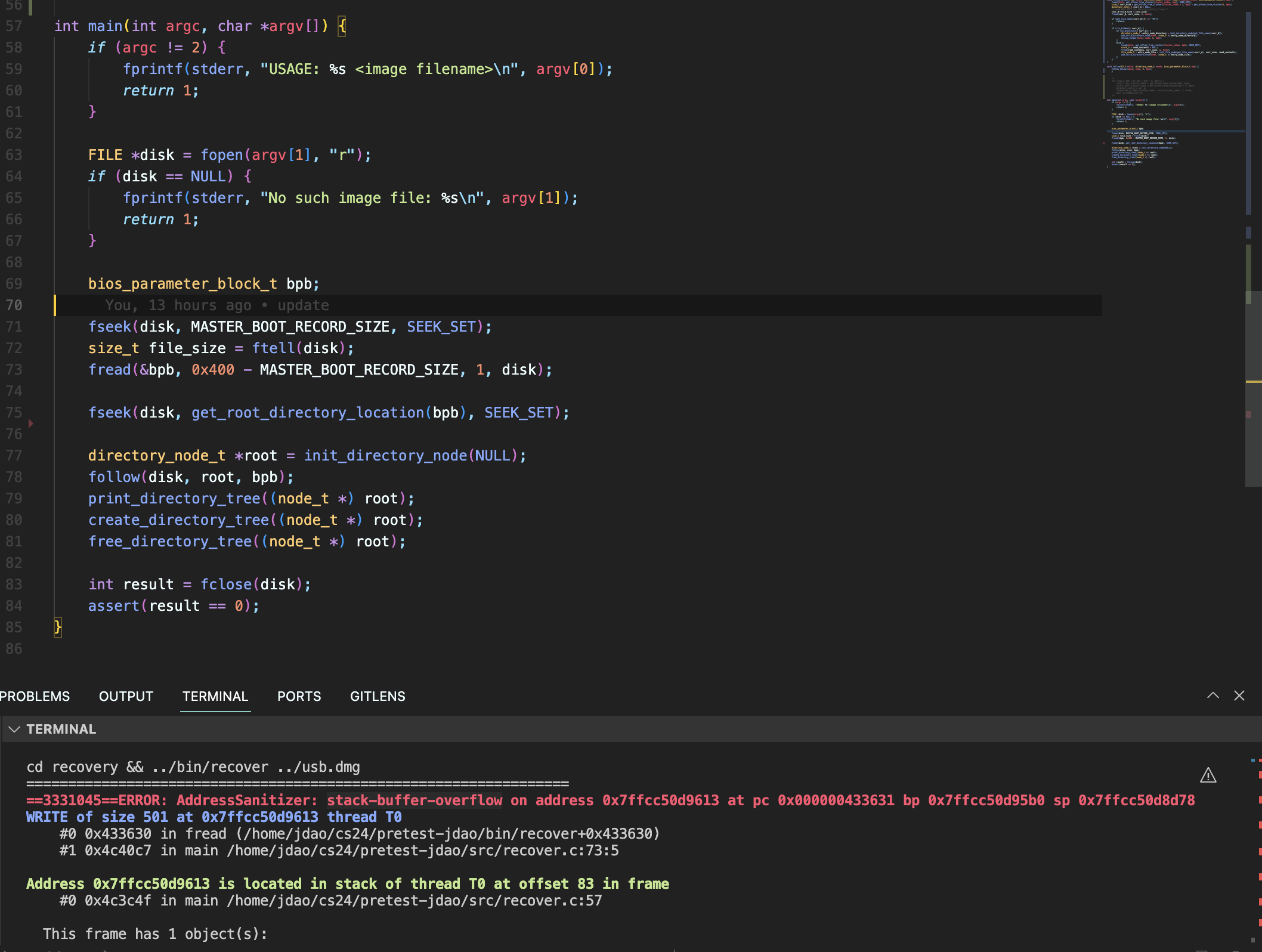Click the MASTER_BOOT_RECORD_SIZE constant on line 71
Image resolution: width=1262 pixels, height=952 pixels.
(x=290, y=327)
